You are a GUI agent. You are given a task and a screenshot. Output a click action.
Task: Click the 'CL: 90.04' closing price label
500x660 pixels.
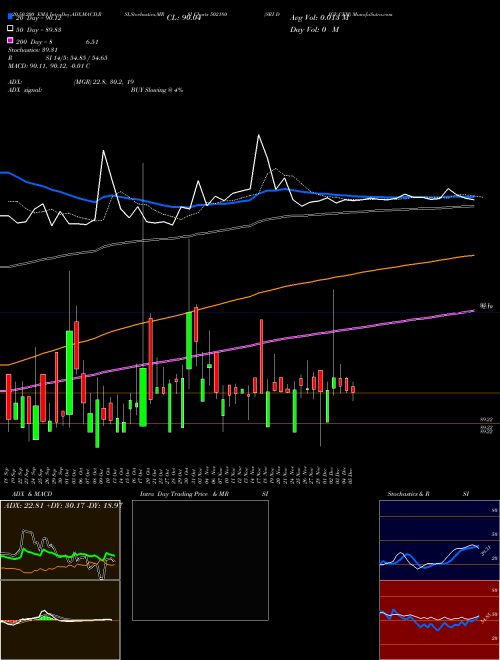184,18
